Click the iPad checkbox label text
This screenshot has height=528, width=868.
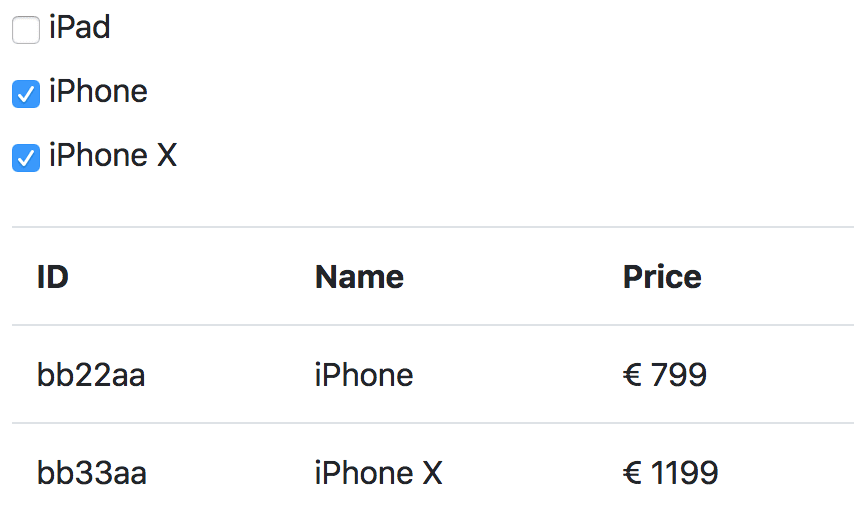point(80,28)
